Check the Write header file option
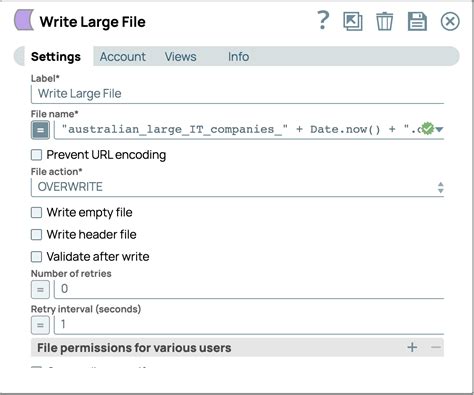The width and height of the screenshot is (474, 395). (36, 234)
